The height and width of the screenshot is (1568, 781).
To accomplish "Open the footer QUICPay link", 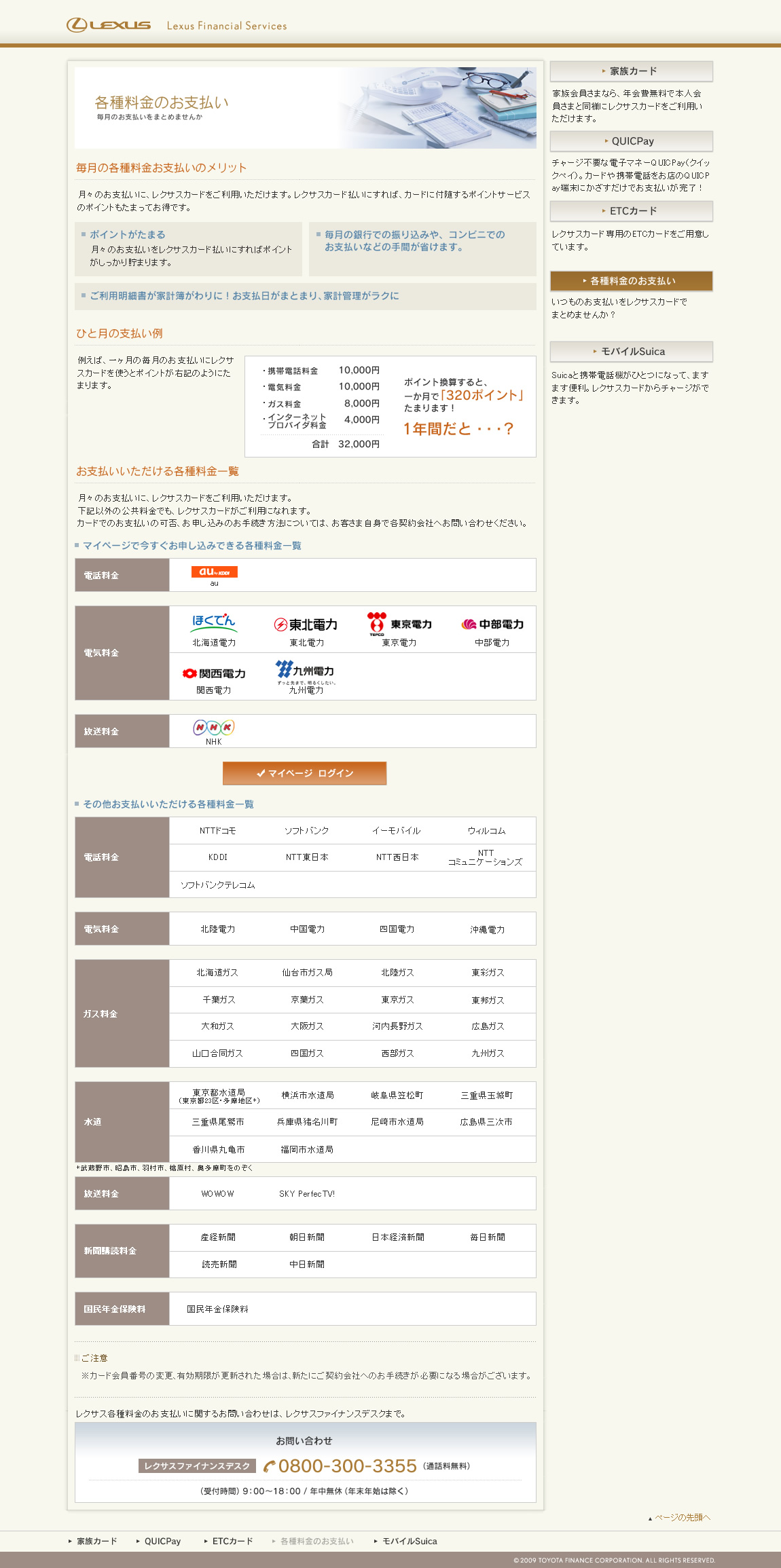I will 162,1542.
